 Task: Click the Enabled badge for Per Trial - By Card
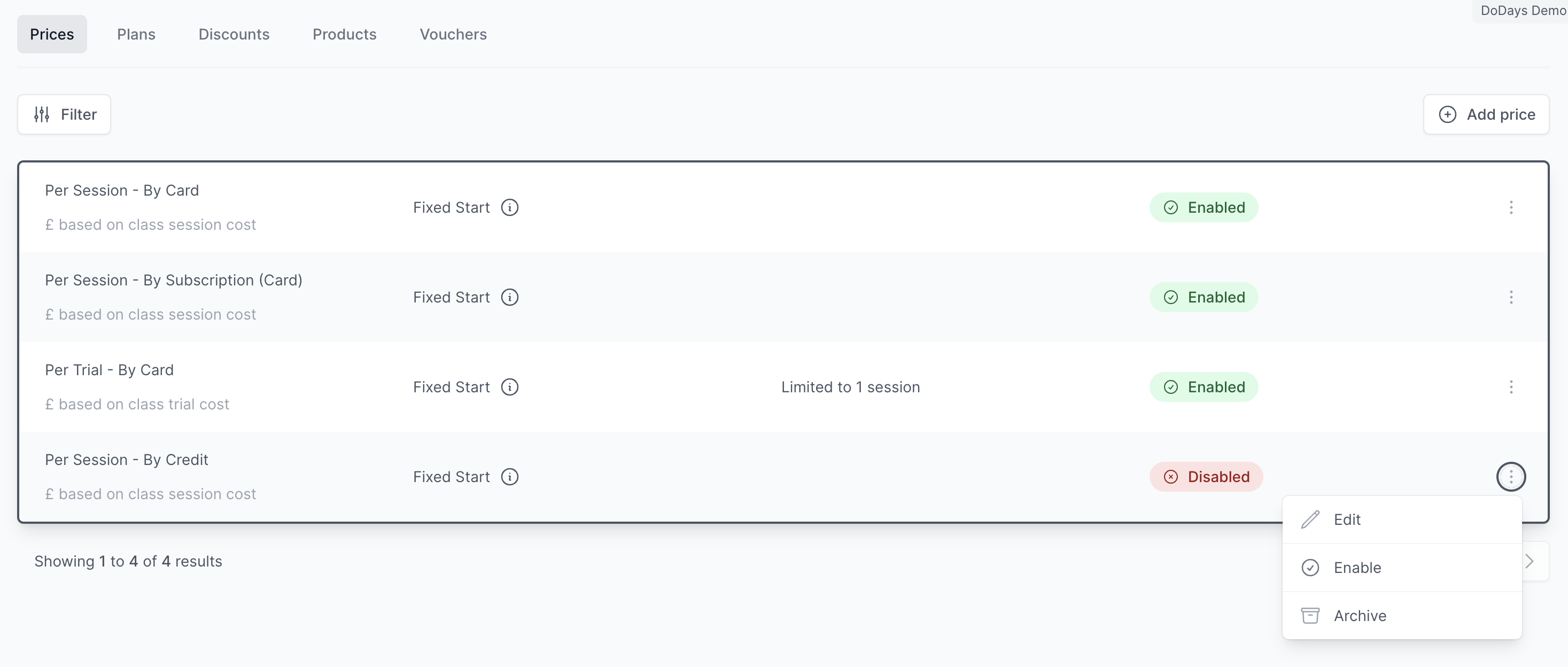1204,387
